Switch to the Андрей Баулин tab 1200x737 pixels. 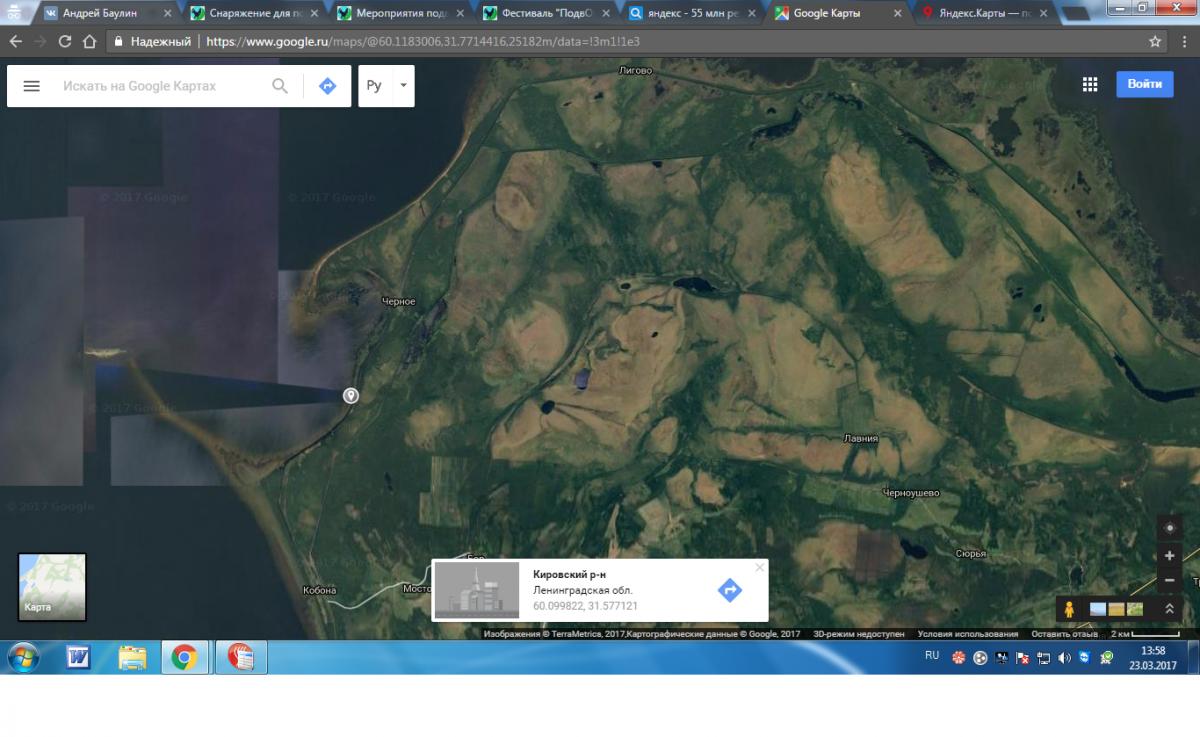98,13
